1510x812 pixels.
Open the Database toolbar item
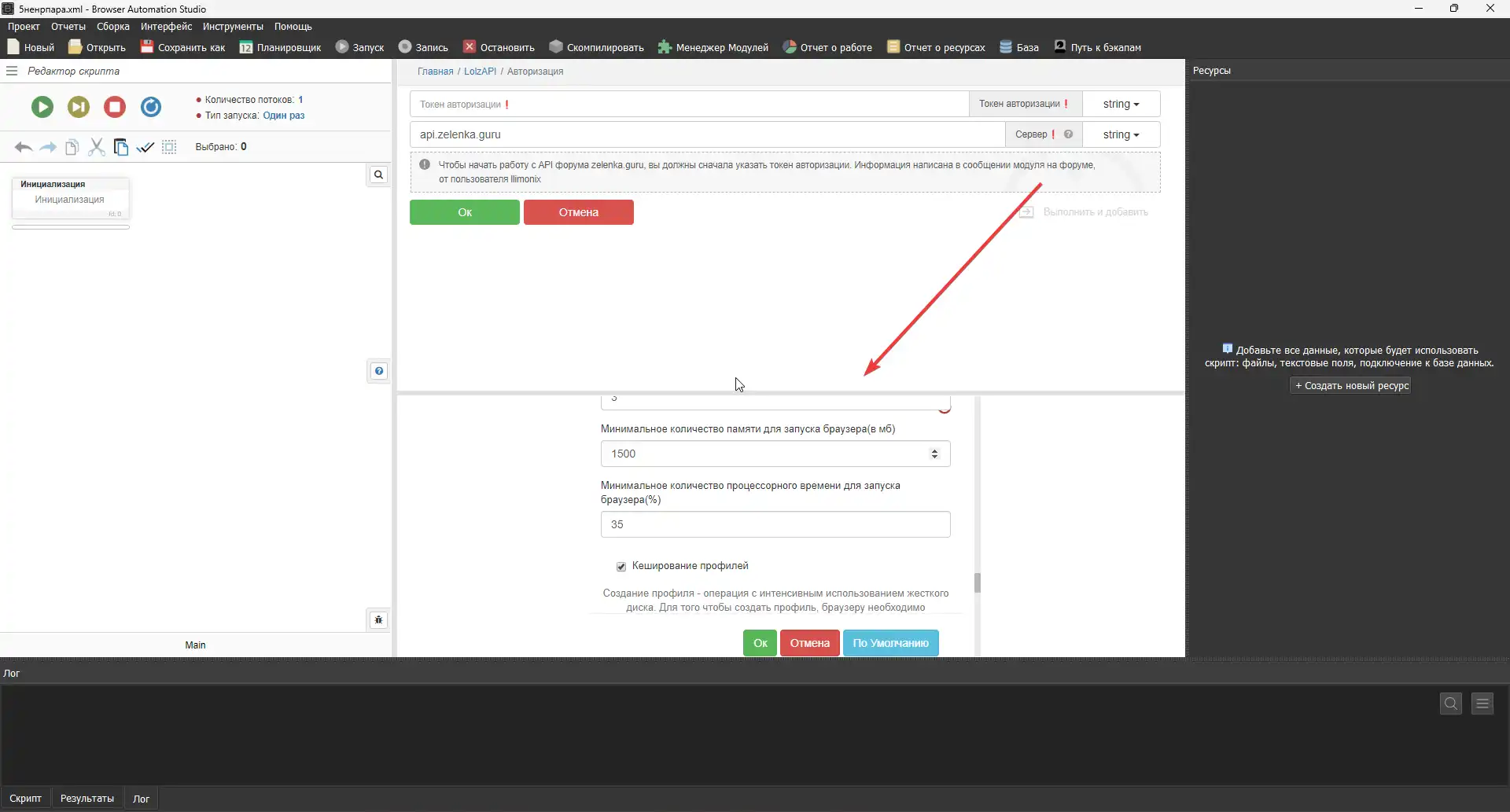[x=1019, y=47]
